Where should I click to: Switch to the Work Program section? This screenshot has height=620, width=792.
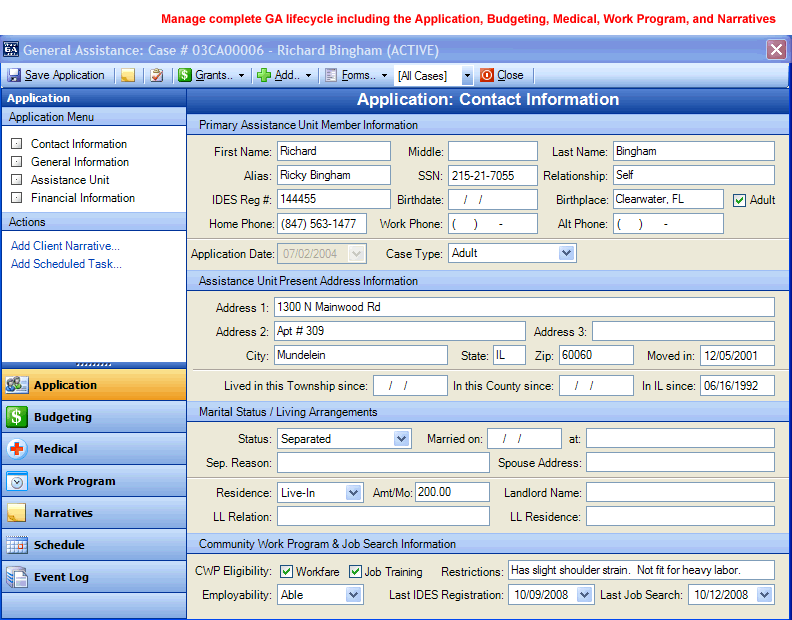94,481
